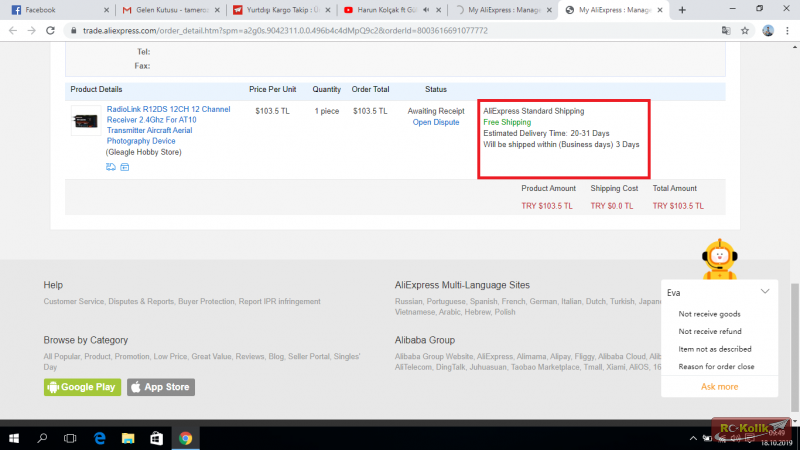The image size is (800, 450).
Task: Open the Chrome three-dot menu
Action: (x=787, y=31)
